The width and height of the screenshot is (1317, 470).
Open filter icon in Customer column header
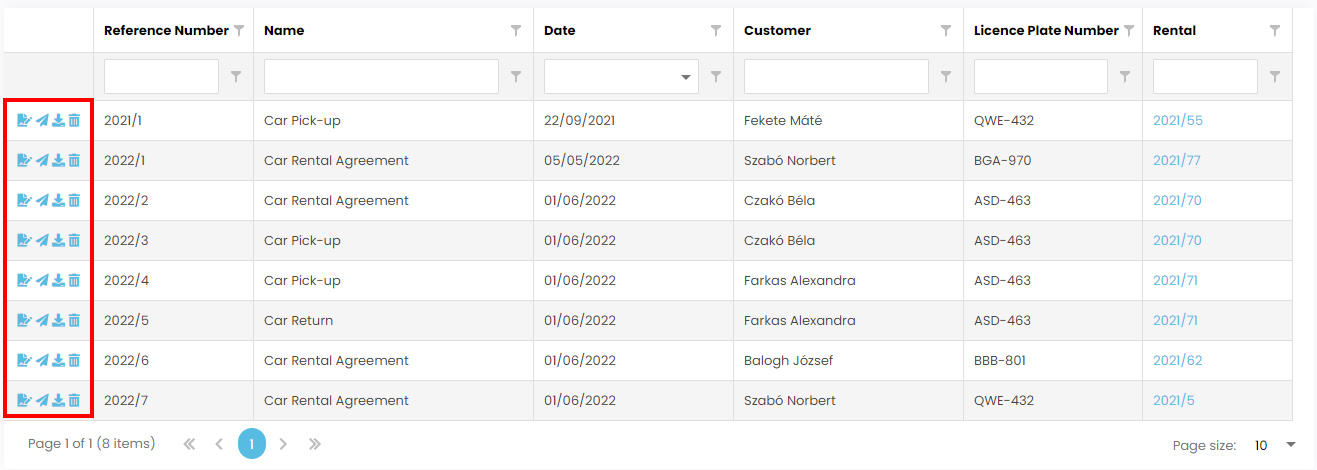point(946,31)
